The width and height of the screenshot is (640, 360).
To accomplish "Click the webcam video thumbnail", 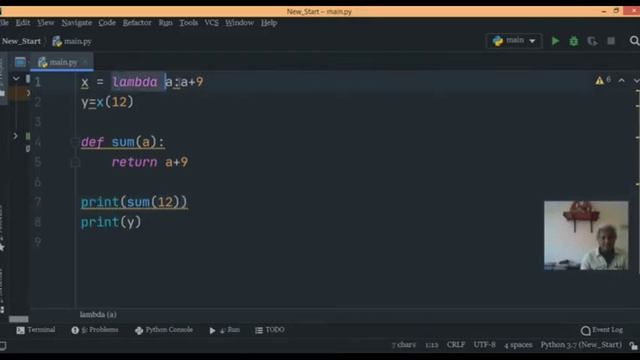I will [586, 235].
